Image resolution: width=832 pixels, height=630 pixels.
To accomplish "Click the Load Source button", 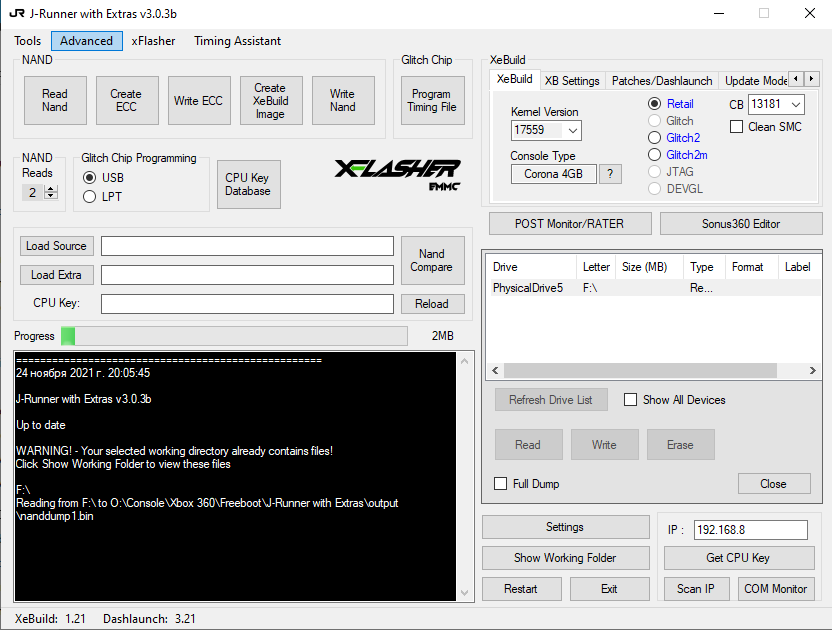I will tap(57, 246).
